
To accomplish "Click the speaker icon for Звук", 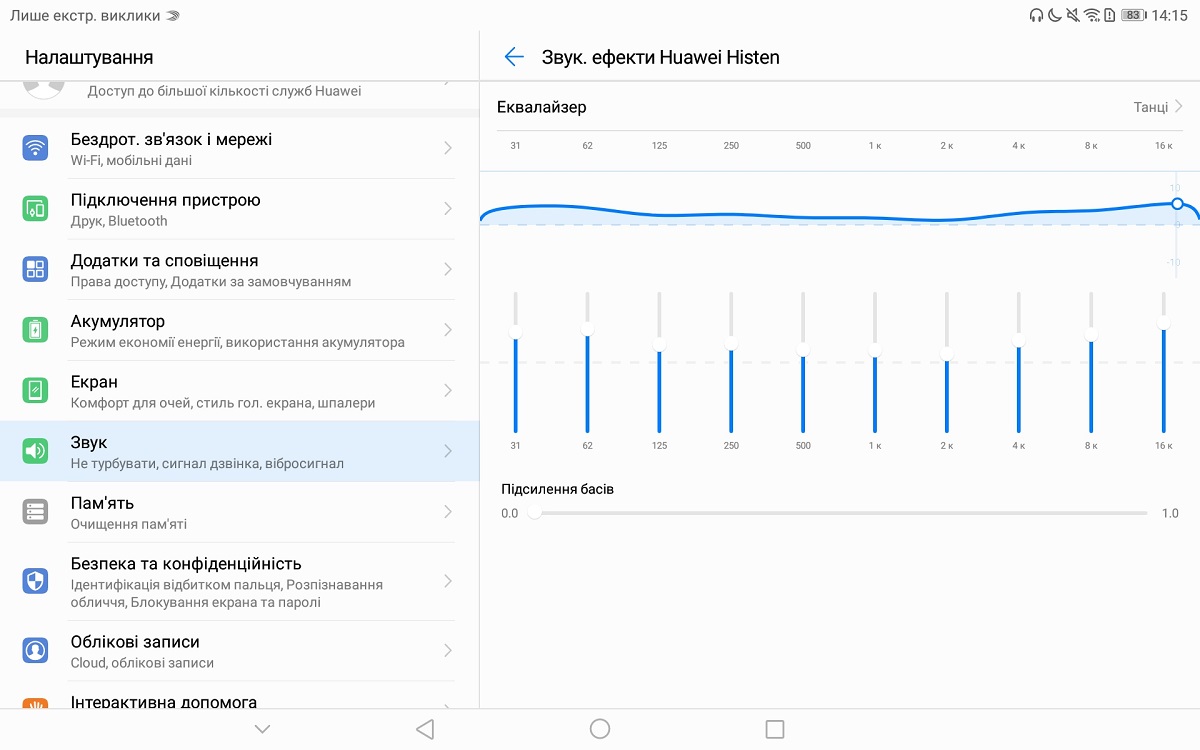I will (35, 451).
